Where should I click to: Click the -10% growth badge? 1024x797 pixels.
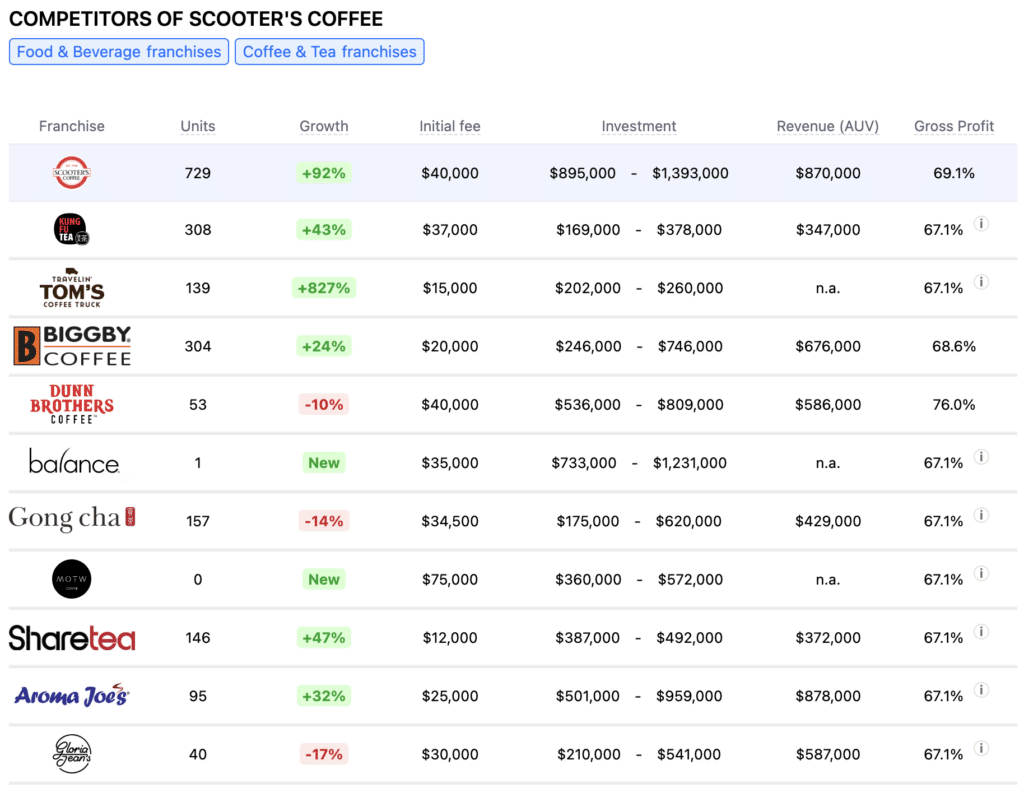click(x=324, y=405)
